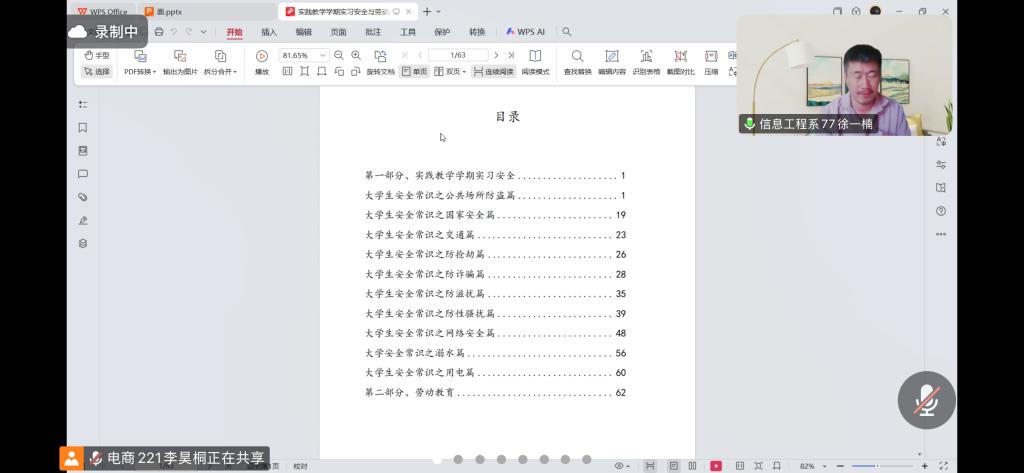The height and width of the screenshot is (473, 1024).
Task: Expand the 81.65% zoom dropdown
Action: (x=323, y=55)
